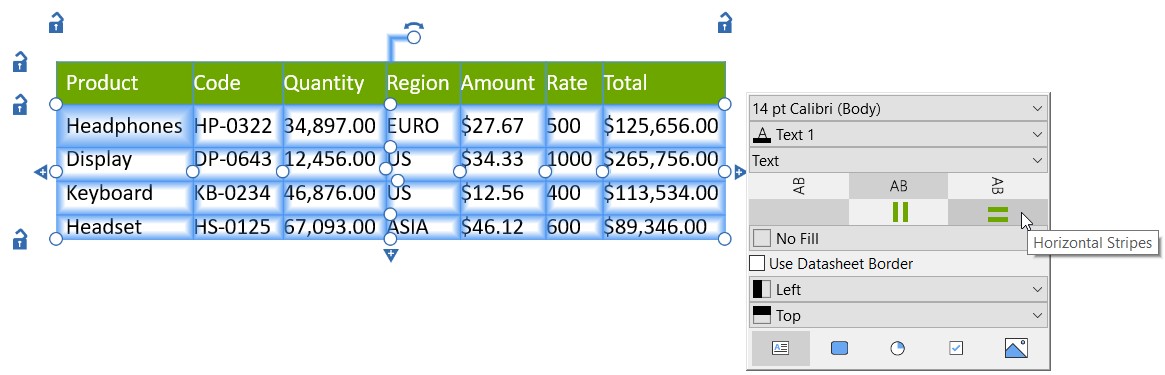Enable the Use Datasheet Border checkbox
The height and width of the screenshot is (375, 1165).
point(757,264)
